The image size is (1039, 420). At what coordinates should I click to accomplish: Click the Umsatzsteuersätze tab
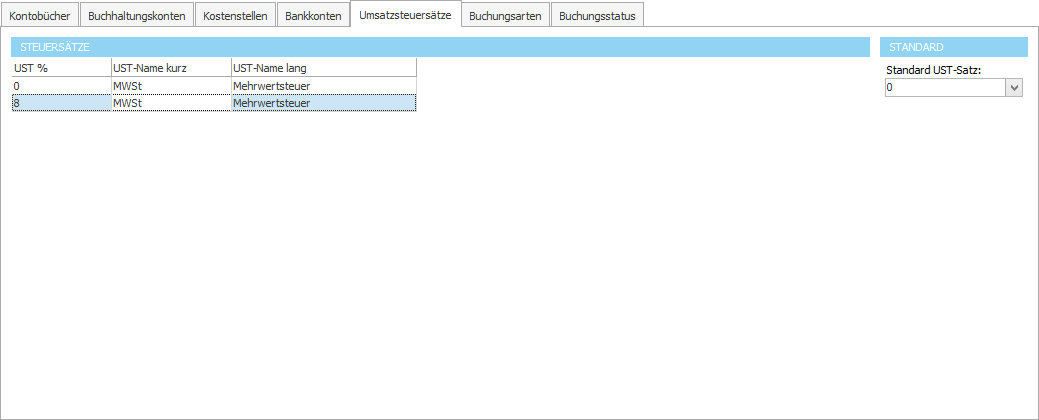pyautogui.click(x=405, y=15)
